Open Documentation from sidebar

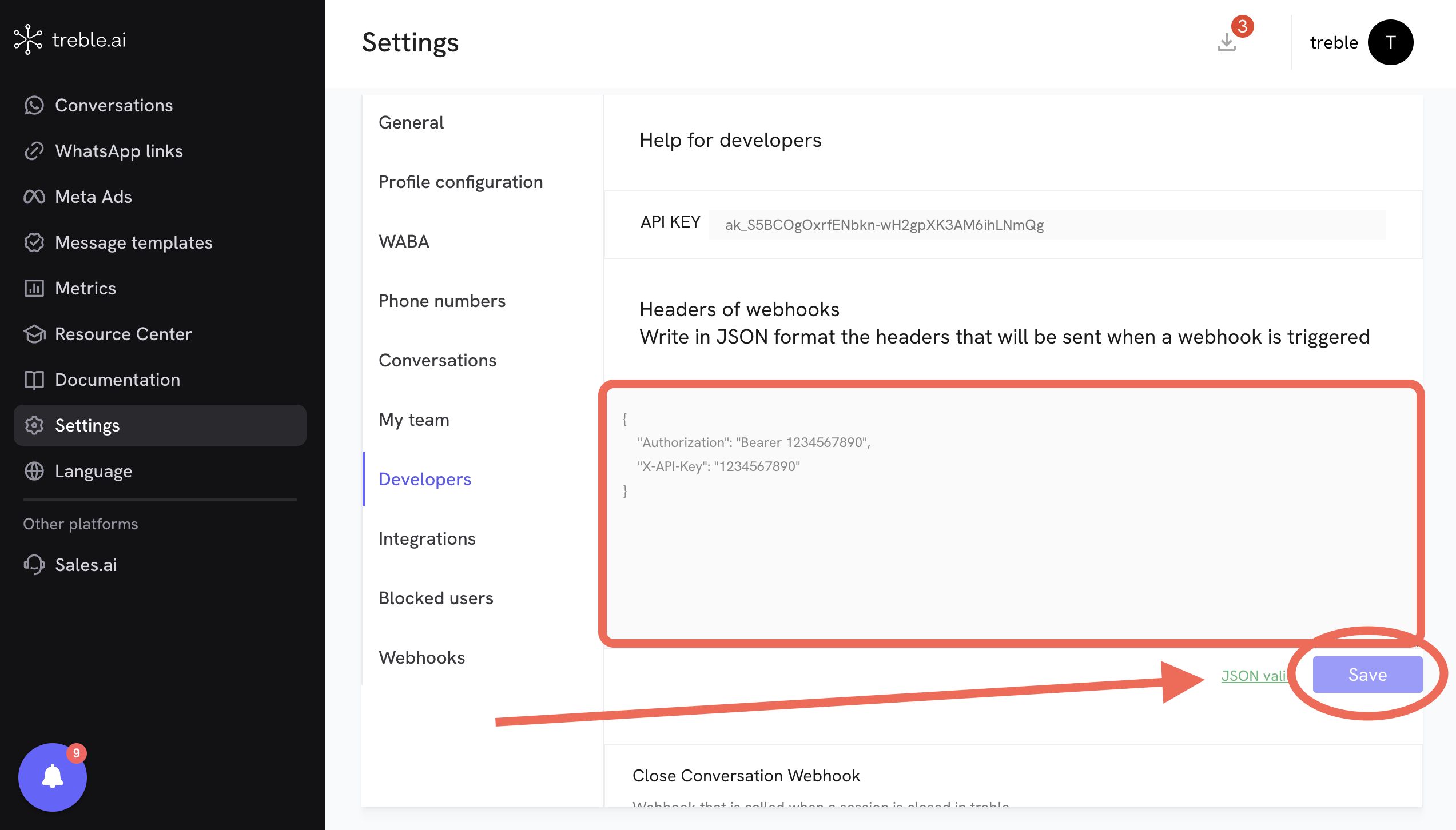tap(118, 380)
